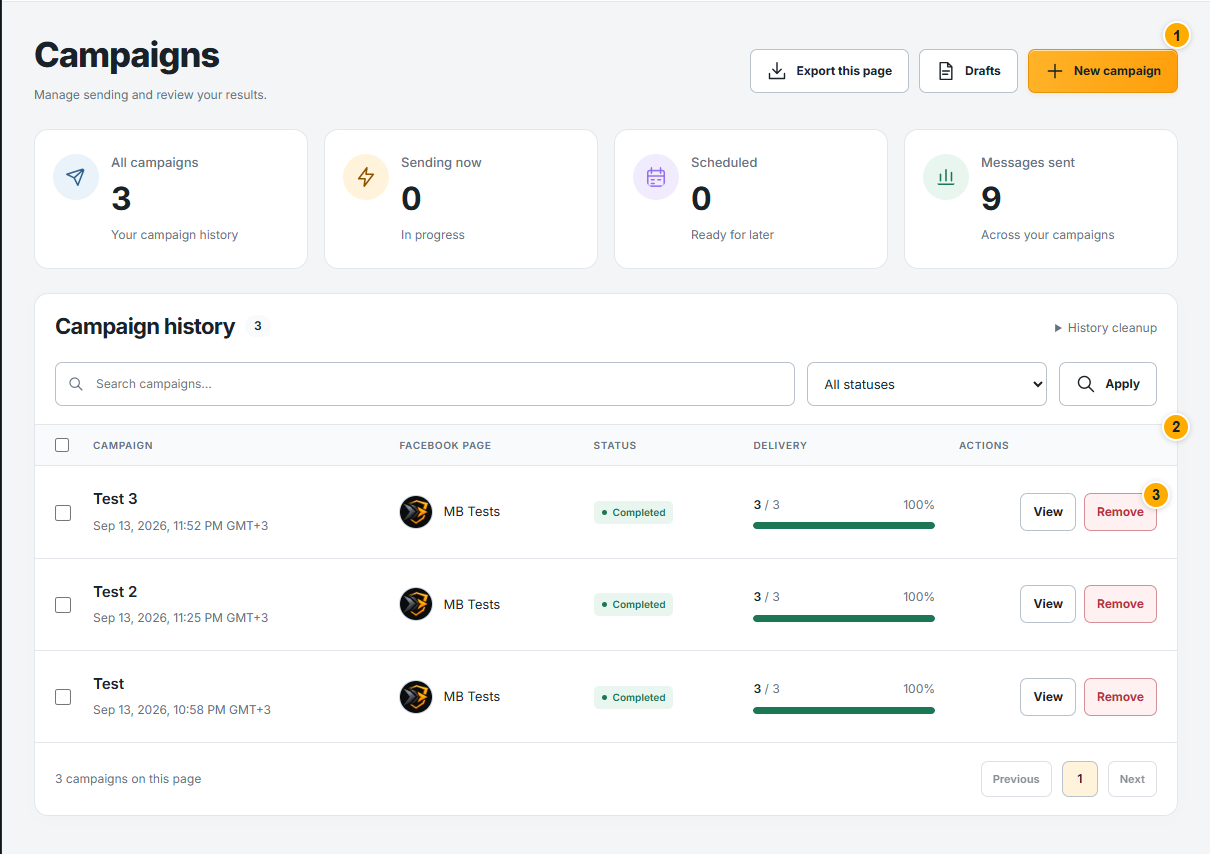Viewport: 1210px width, 854px height.
Task: View the campaign sent at 10:58 PM
Action: pyautogui.click(x=1048, y=697)
